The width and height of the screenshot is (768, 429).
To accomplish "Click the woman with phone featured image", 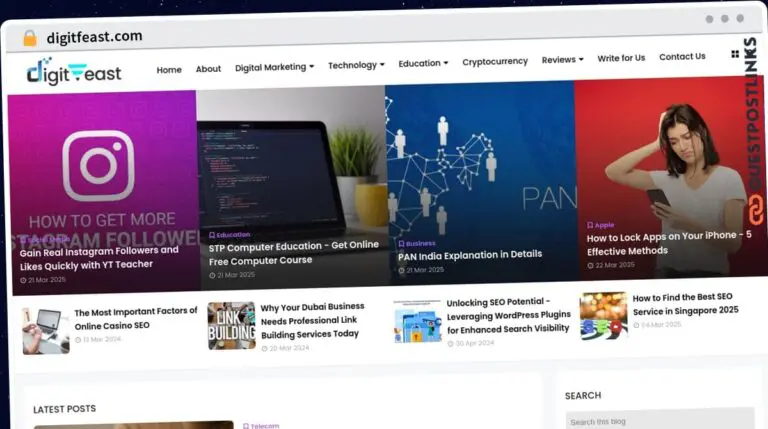I will tap(671, 177).
